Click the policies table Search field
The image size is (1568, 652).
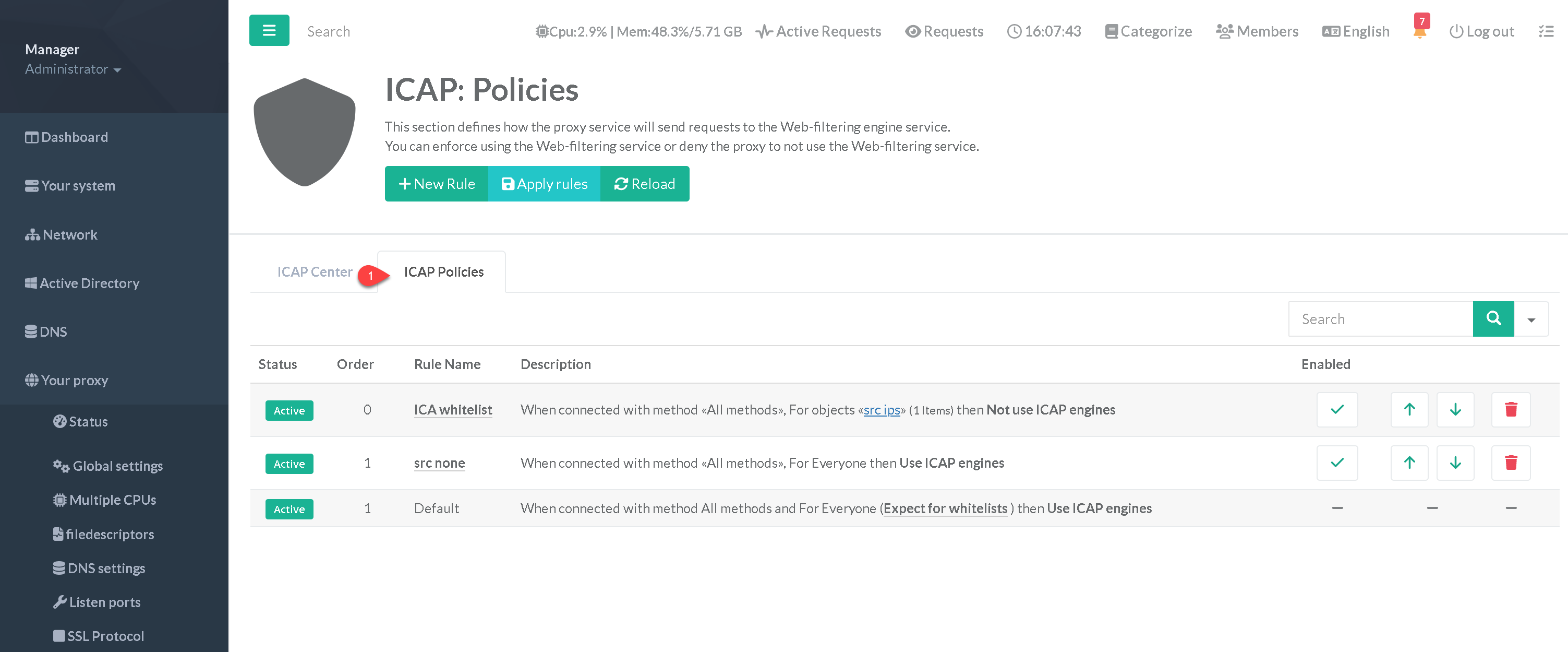[x=1380, y=319]
